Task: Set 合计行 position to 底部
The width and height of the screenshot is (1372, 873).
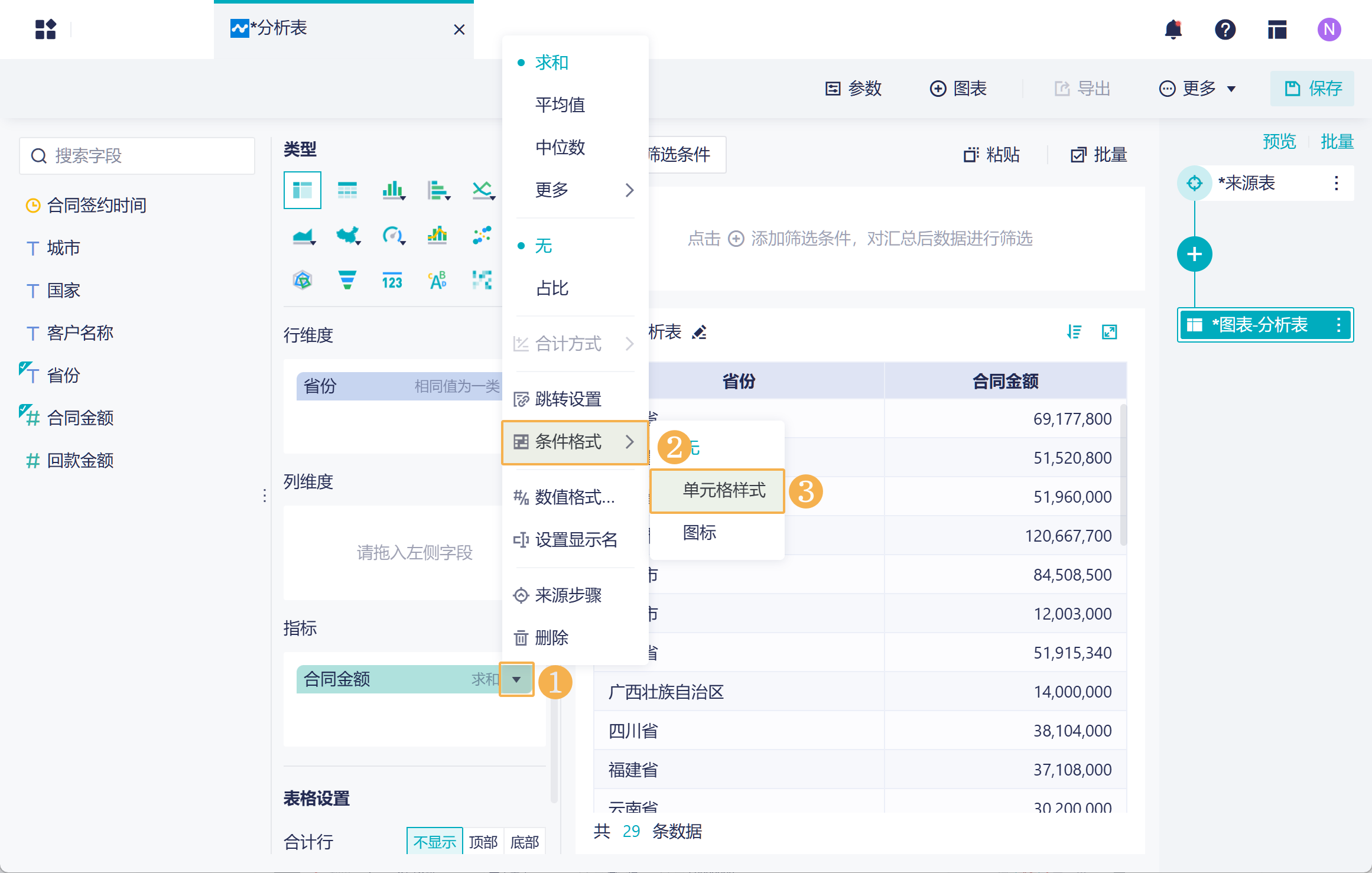Action: 524,842
